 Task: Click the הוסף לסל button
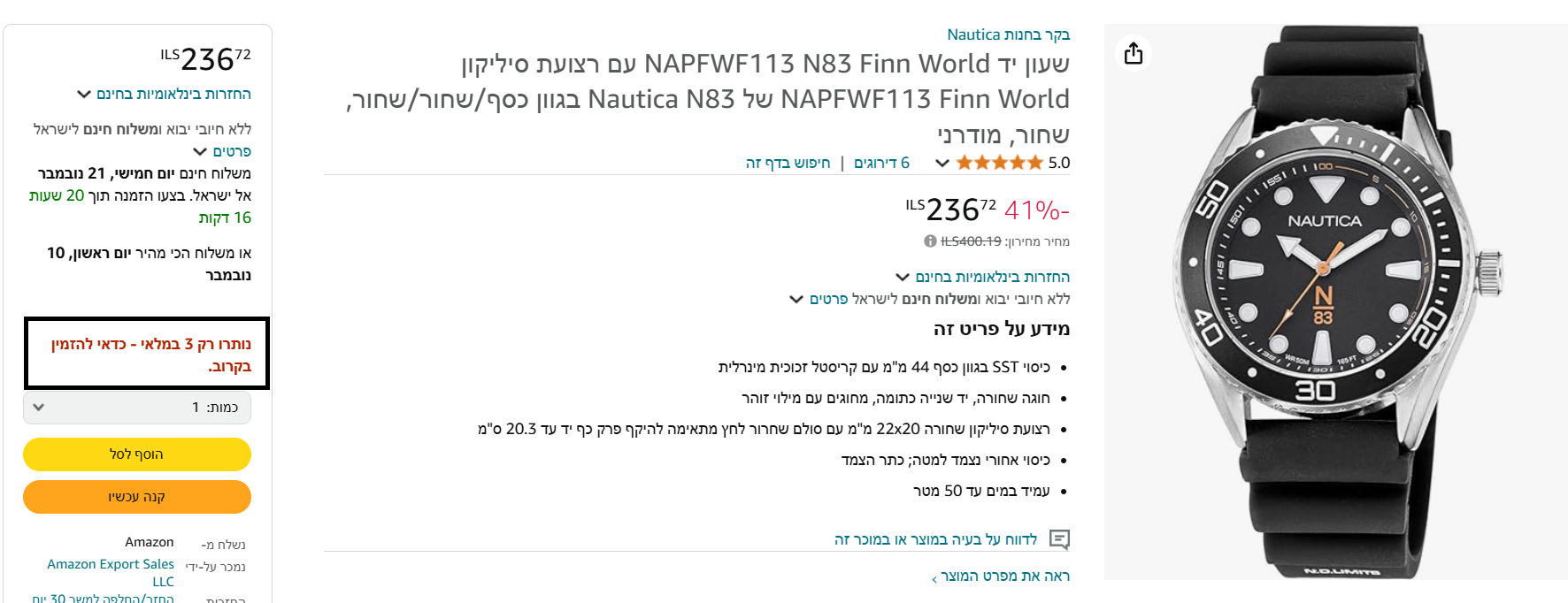point(137,454)
